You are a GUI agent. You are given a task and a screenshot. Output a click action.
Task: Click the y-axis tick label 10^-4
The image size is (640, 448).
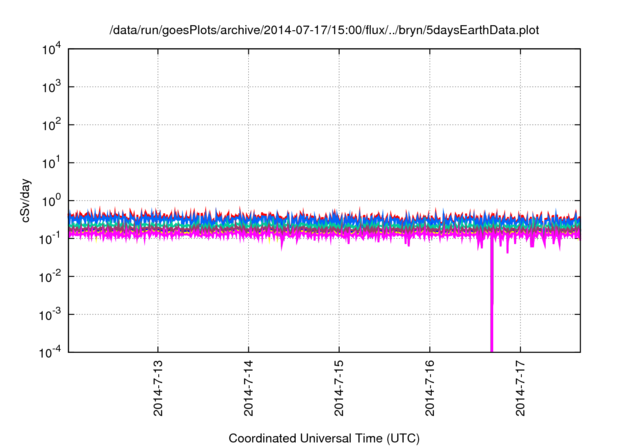(50, 352)
